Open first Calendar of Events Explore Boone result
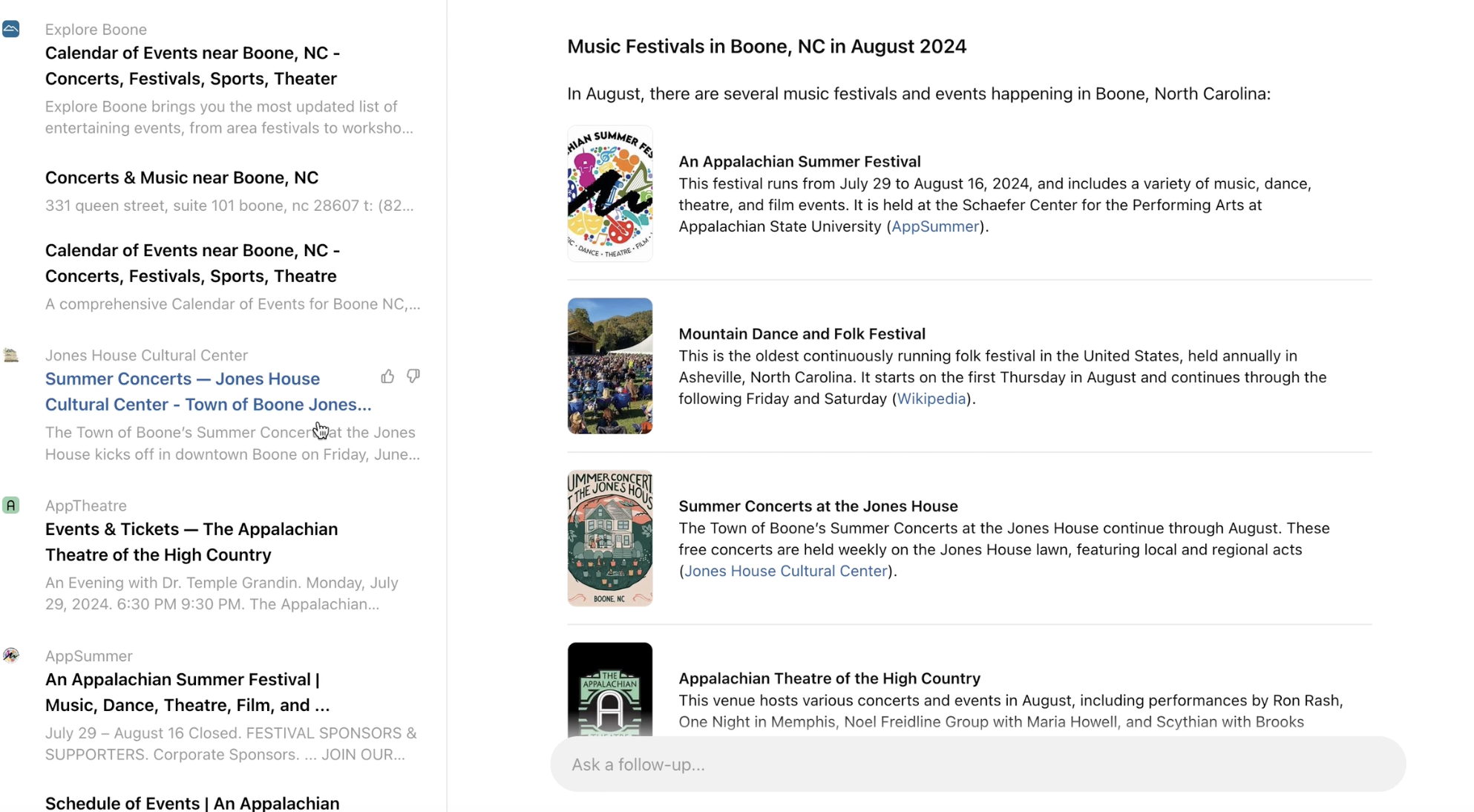Viewport: 1474px width, 812px height. click(x=192, y=65)
